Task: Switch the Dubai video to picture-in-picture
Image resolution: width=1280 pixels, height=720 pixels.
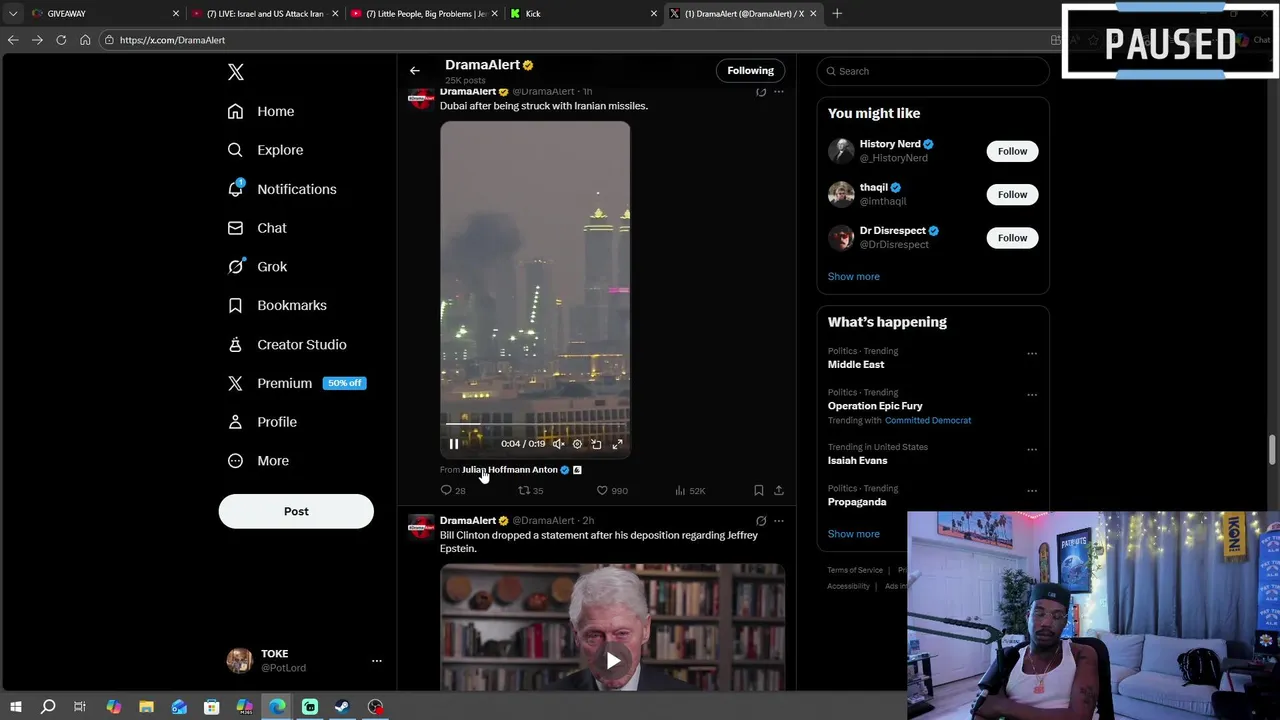Action: tap(596, 444)
